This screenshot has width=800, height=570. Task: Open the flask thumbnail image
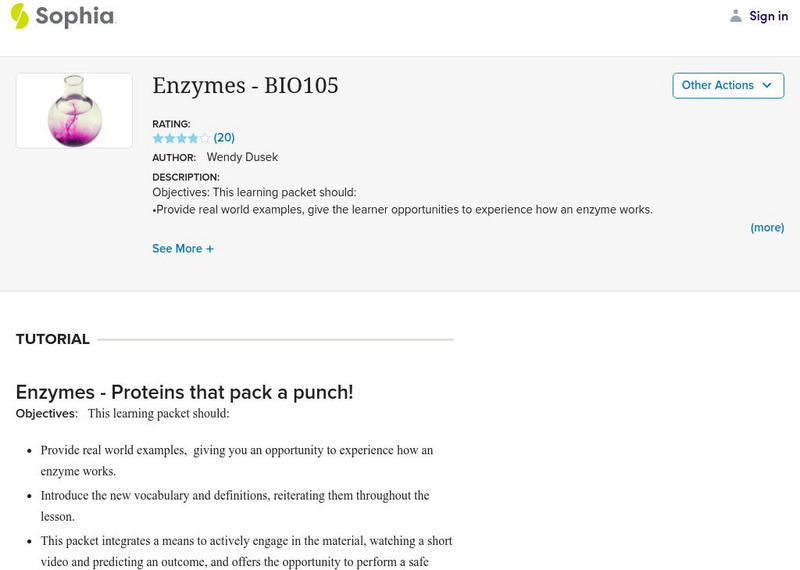pyautogui.click(x=74, y=111)
